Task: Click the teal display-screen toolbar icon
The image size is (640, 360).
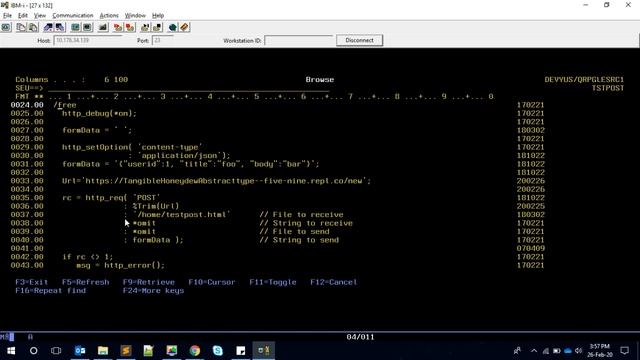Action: 76,27
